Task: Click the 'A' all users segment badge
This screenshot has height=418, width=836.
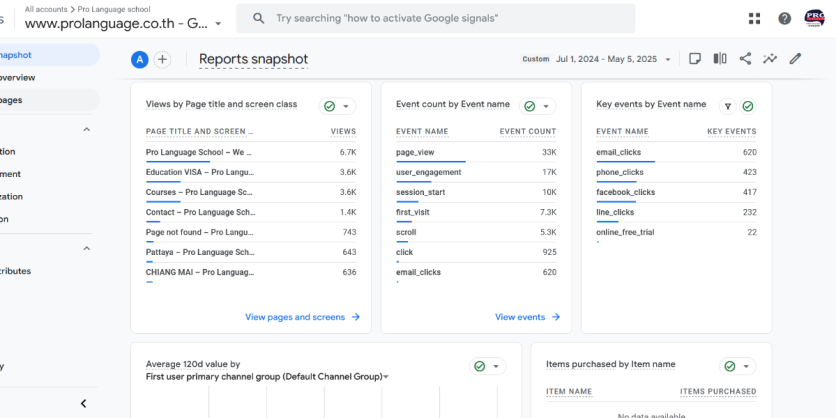Action: coord(140,60)
